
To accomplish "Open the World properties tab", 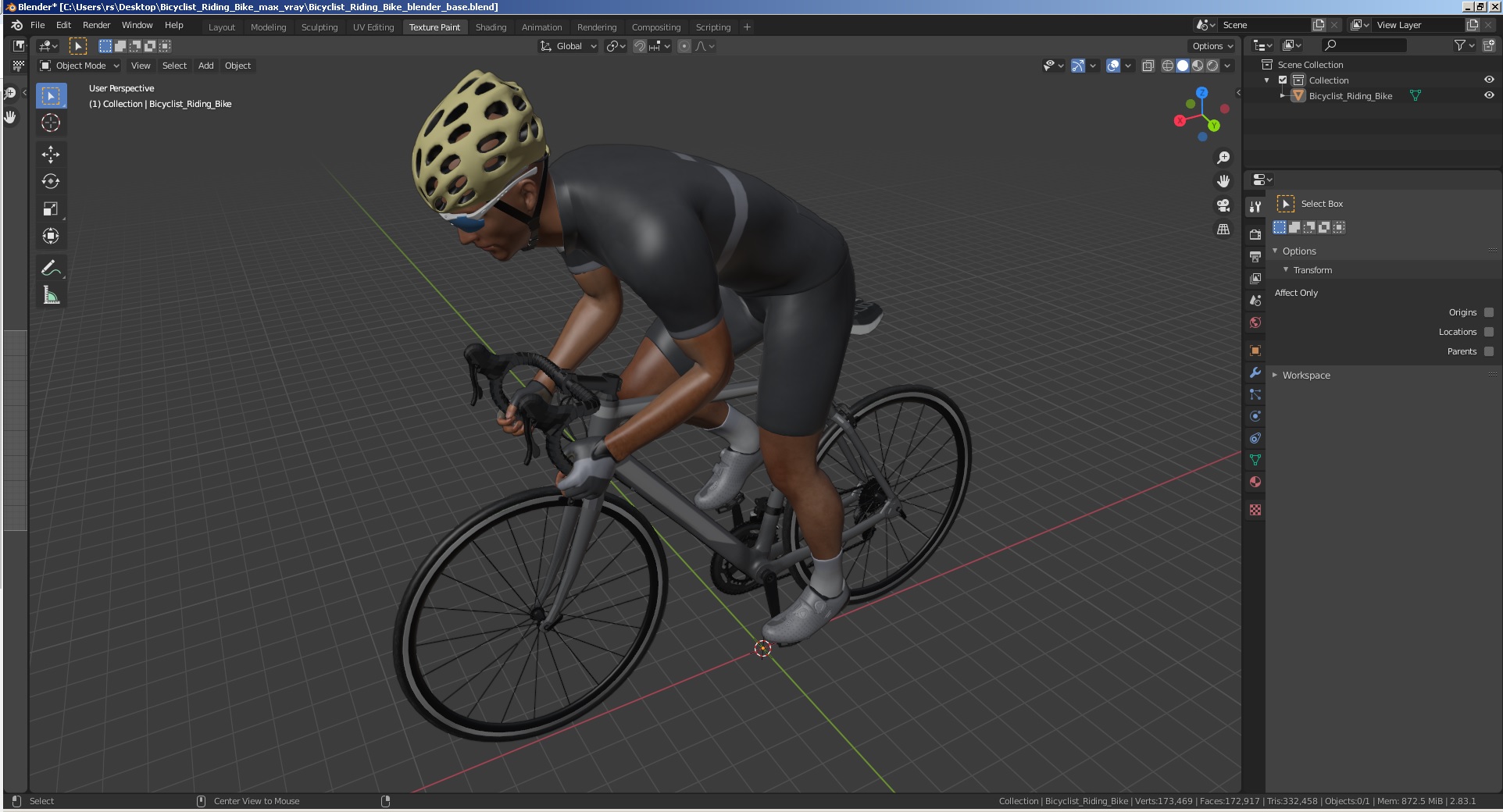I will tap(1255, 322).
